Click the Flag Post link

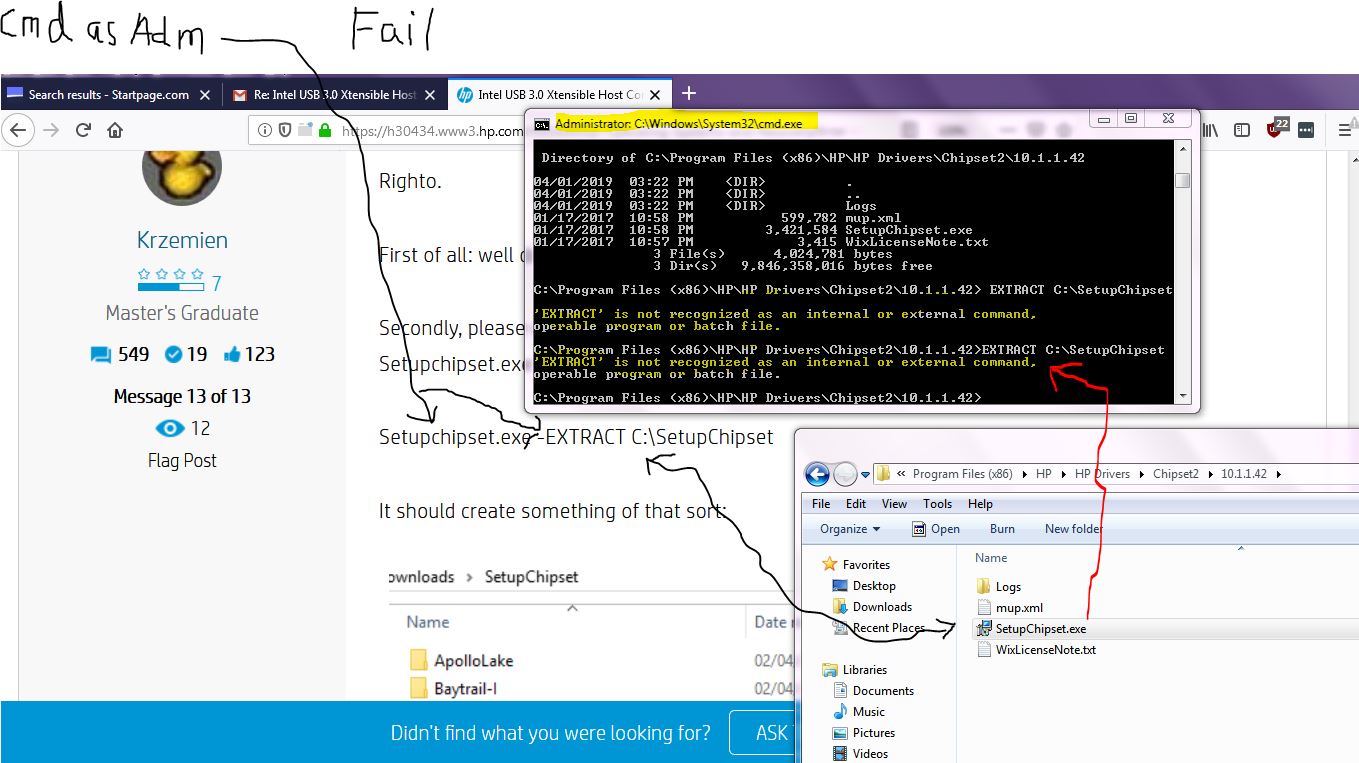pos(182,461)
